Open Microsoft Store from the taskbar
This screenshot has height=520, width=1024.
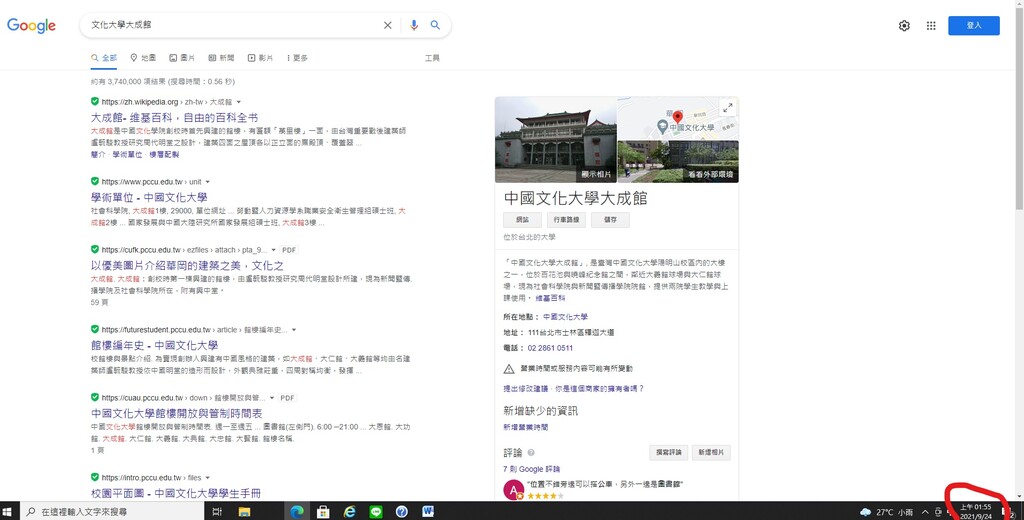click(x=323, y=512)
